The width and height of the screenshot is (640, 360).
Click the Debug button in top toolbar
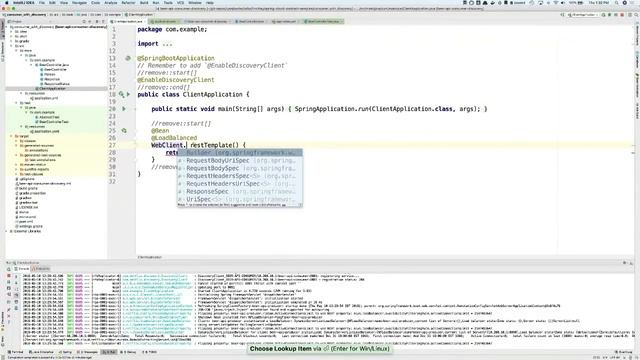[x=610, y=15]
